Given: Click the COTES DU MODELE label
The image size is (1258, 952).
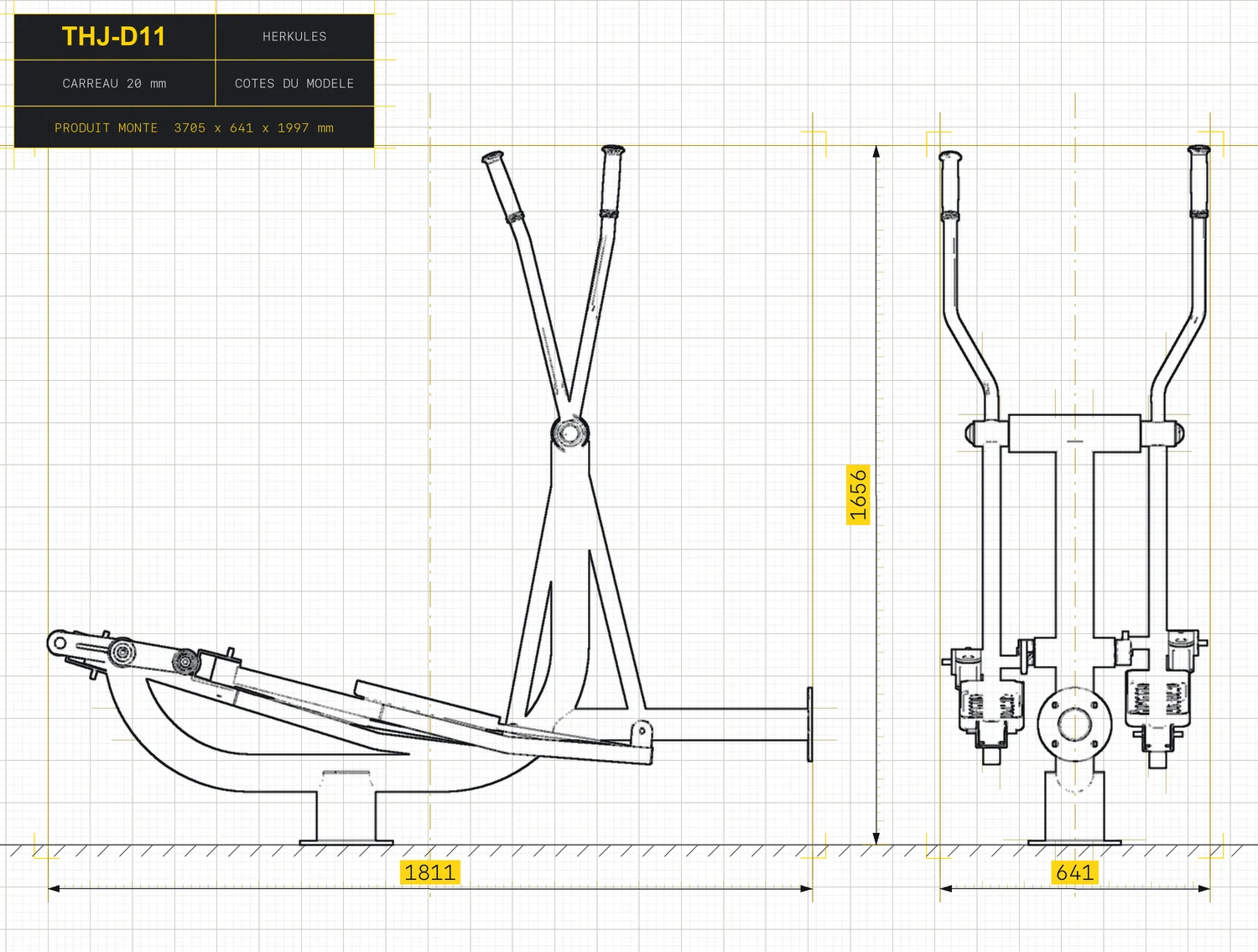Looking at the screenshot, I should pos(294,83).
